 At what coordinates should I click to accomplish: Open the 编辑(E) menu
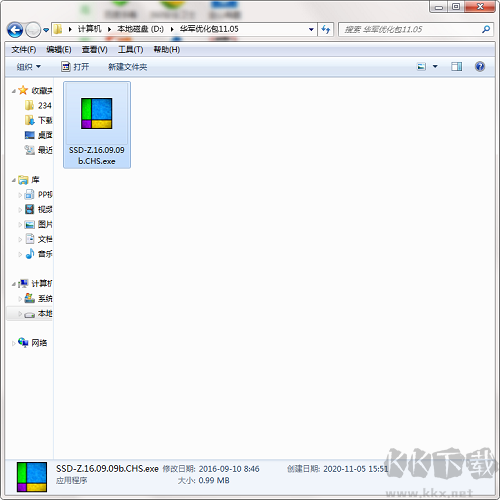(59, 50)
